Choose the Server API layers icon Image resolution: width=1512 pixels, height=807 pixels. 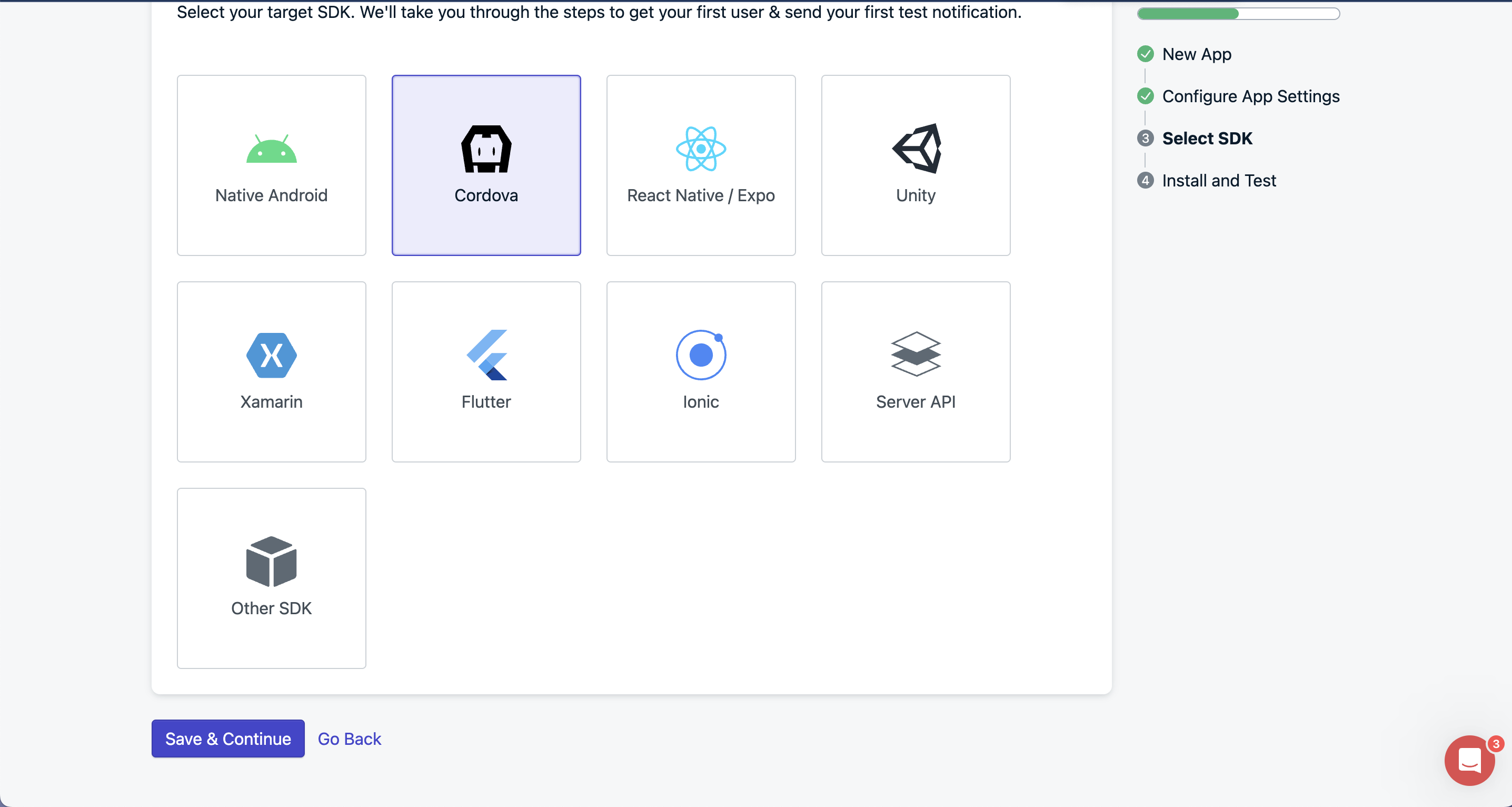tap(916, 354)
